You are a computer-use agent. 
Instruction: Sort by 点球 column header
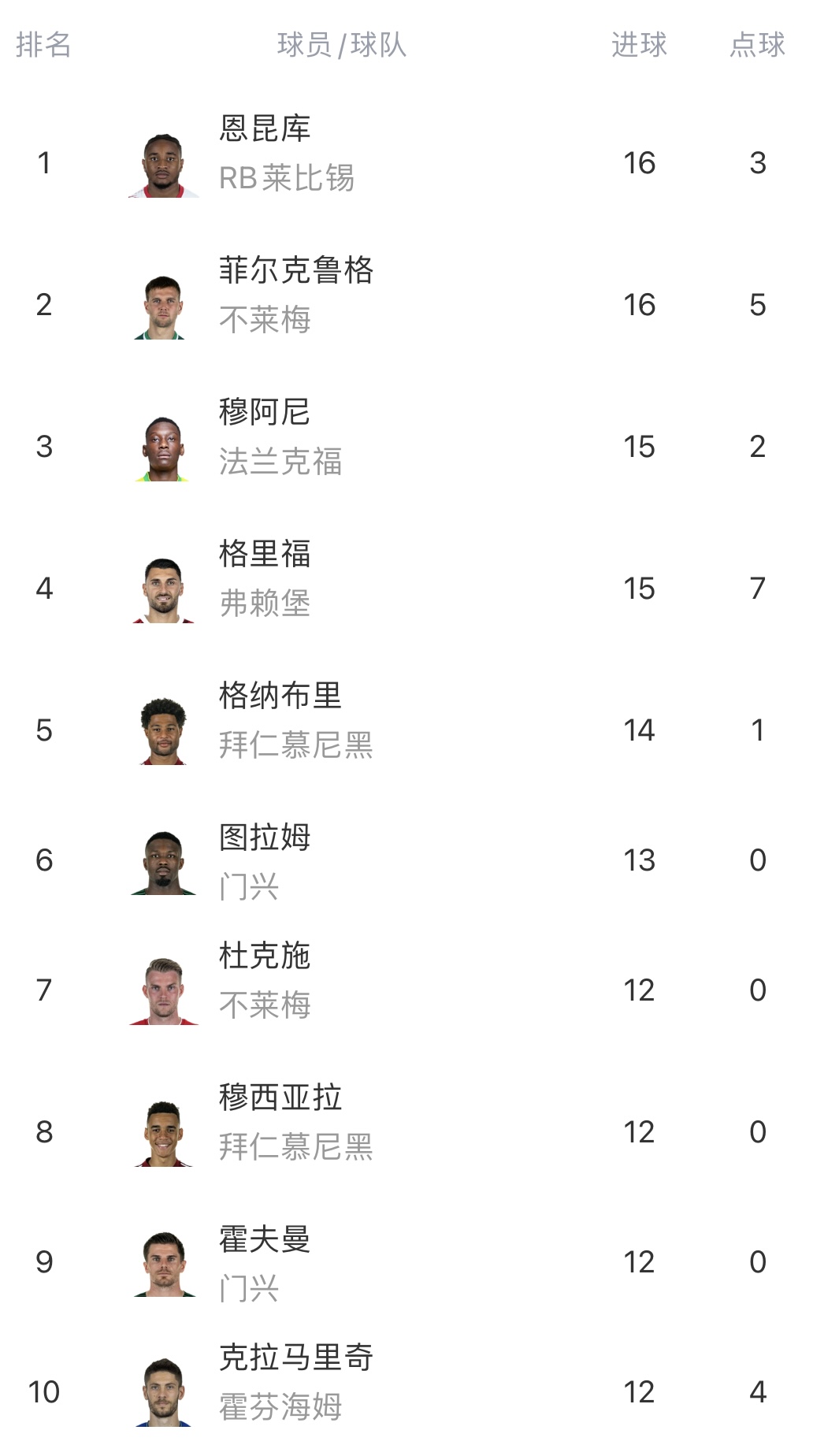point(757,45)
